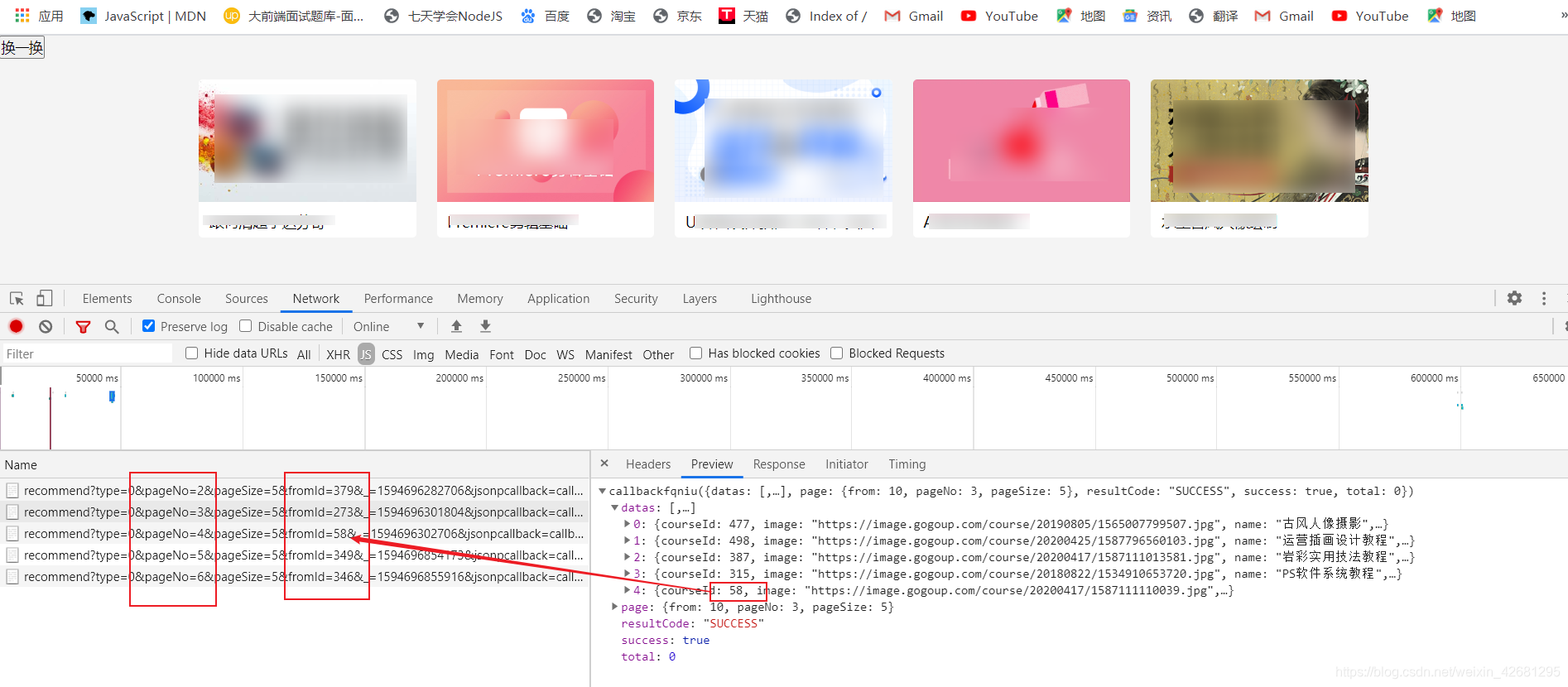Click the 100000 ms timeline overview mark

tap(216, 377)
